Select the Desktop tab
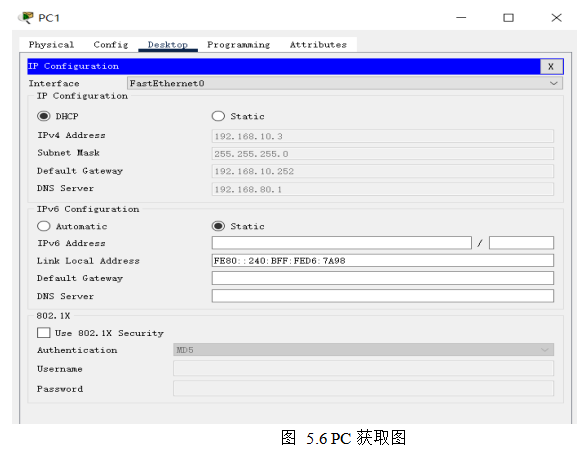The image size is (587, 454). tap(168, 45)
